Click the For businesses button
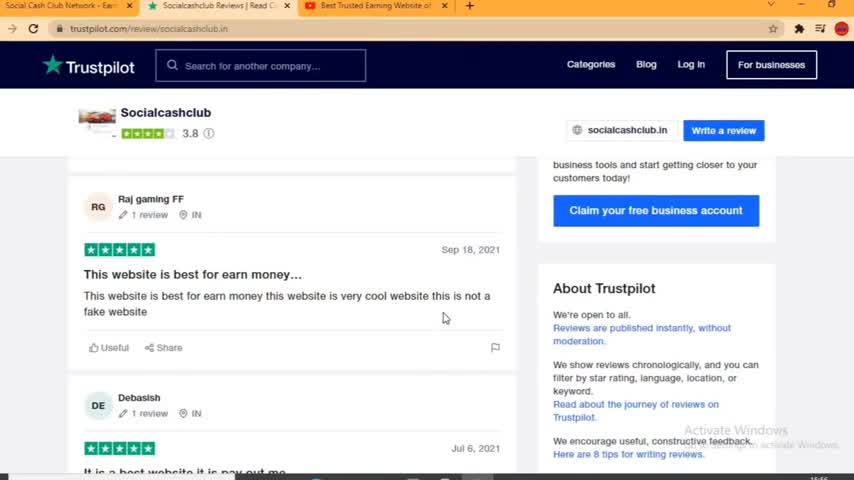 tap(771, 65)
